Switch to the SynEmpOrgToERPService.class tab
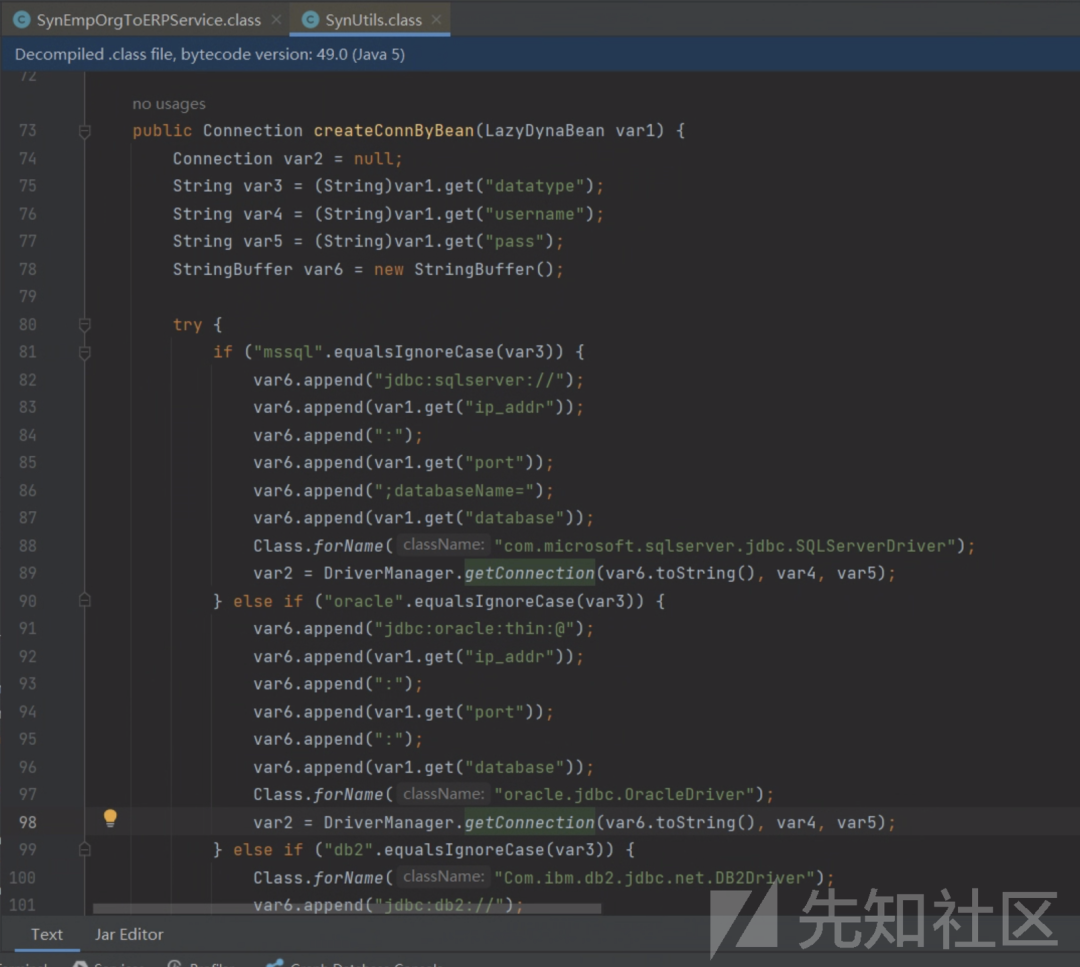Viewport: 1080px width, 967px height. [x=149, y=20]
